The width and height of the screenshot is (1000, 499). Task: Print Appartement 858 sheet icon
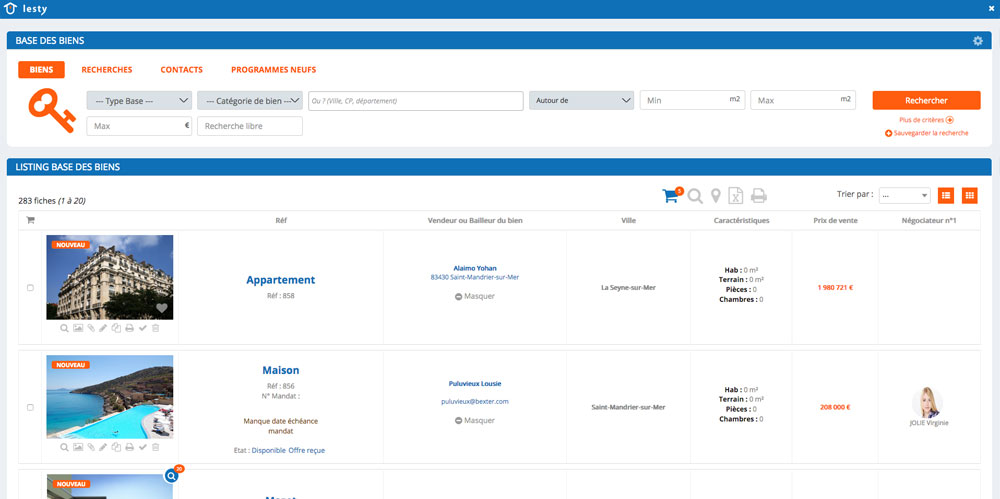coord(129,328)
